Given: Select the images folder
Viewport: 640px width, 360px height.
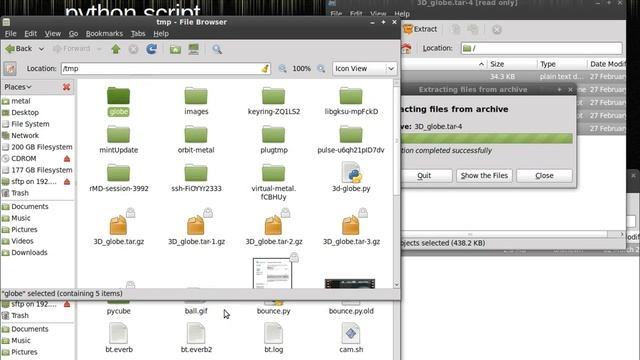Looking at the screenshot, I should [x=196, y=101].
